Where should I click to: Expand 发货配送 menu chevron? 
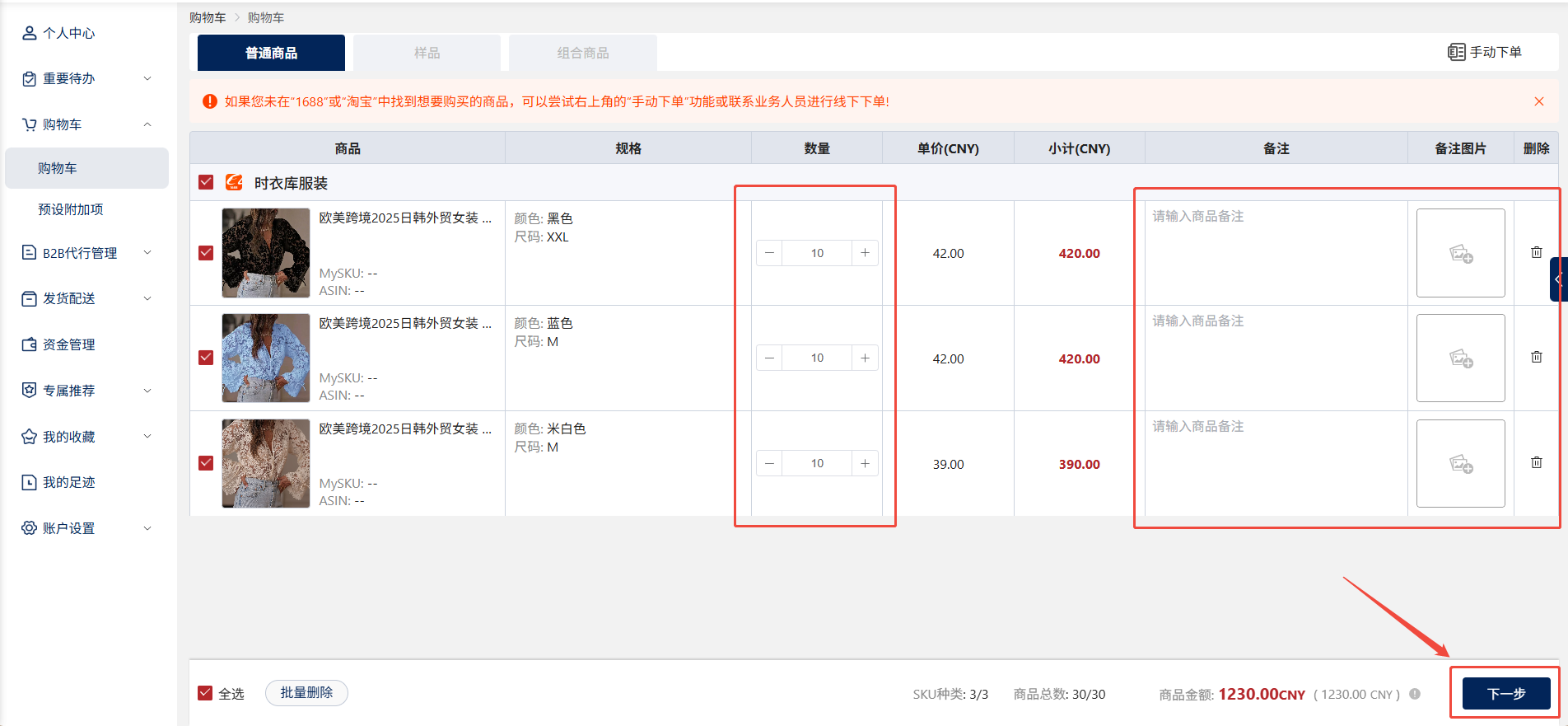[x=147, y=298]
